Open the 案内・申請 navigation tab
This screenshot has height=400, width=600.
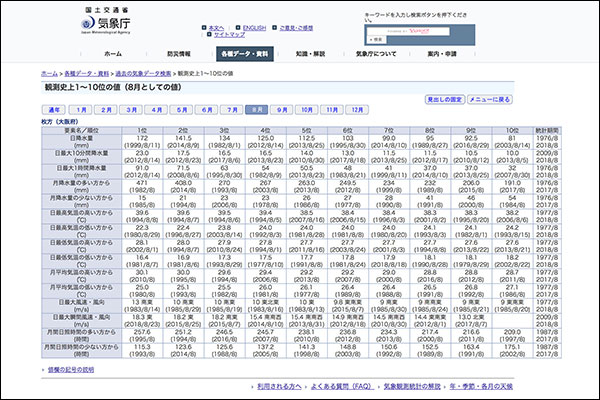pos(441,52)
